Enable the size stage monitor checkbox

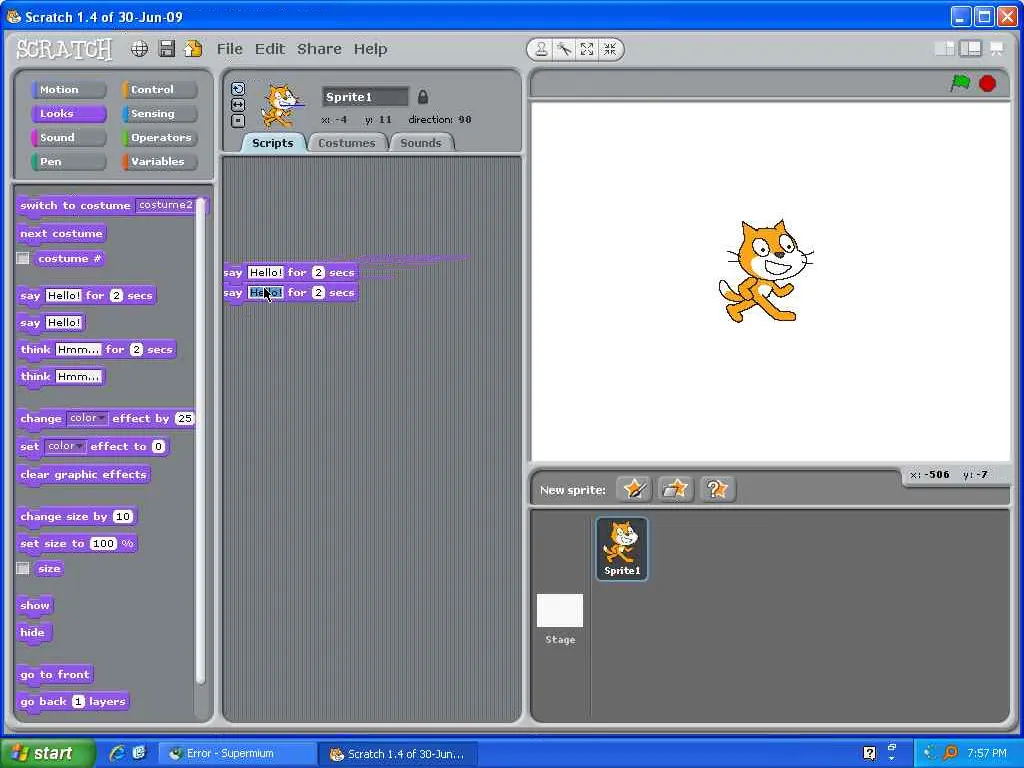23,568
